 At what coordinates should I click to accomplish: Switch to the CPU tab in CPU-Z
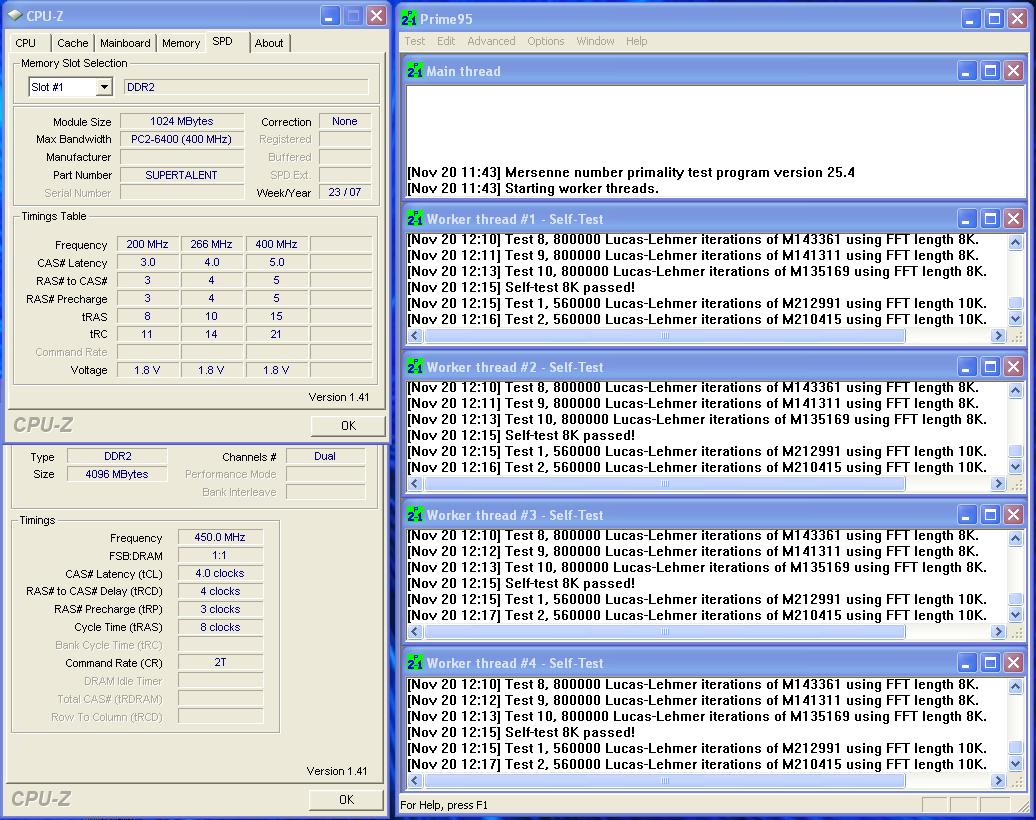(x=26, y=43)
